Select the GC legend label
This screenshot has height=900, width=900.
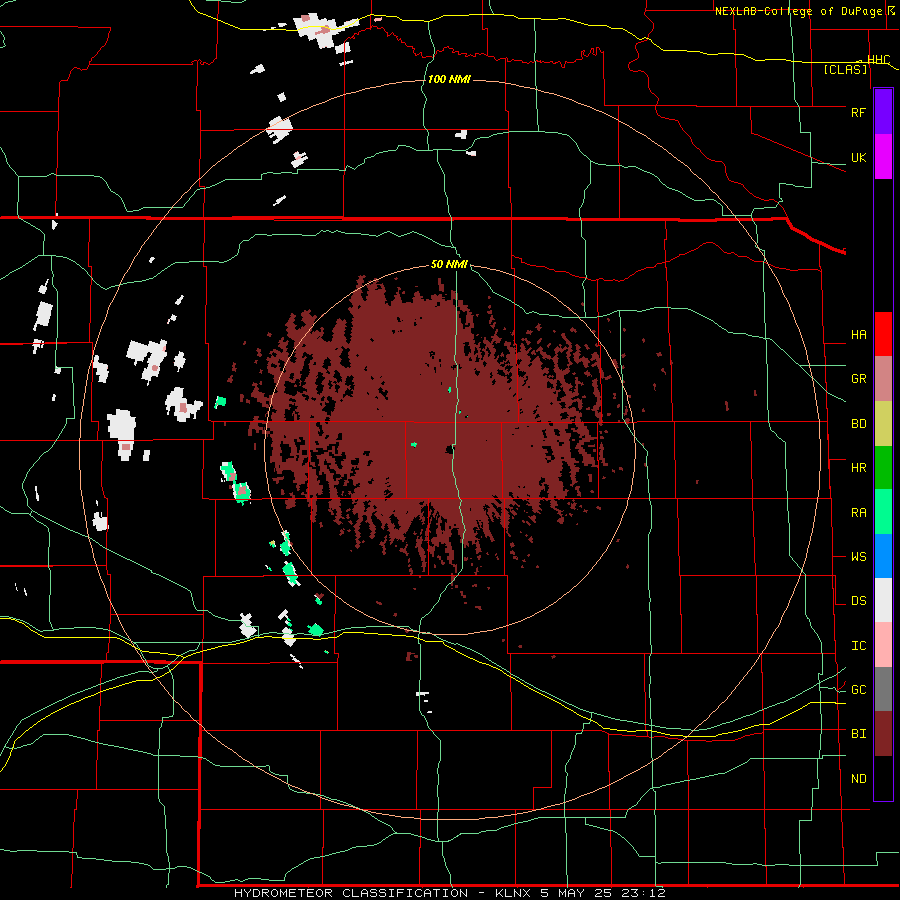click(858, 689)
